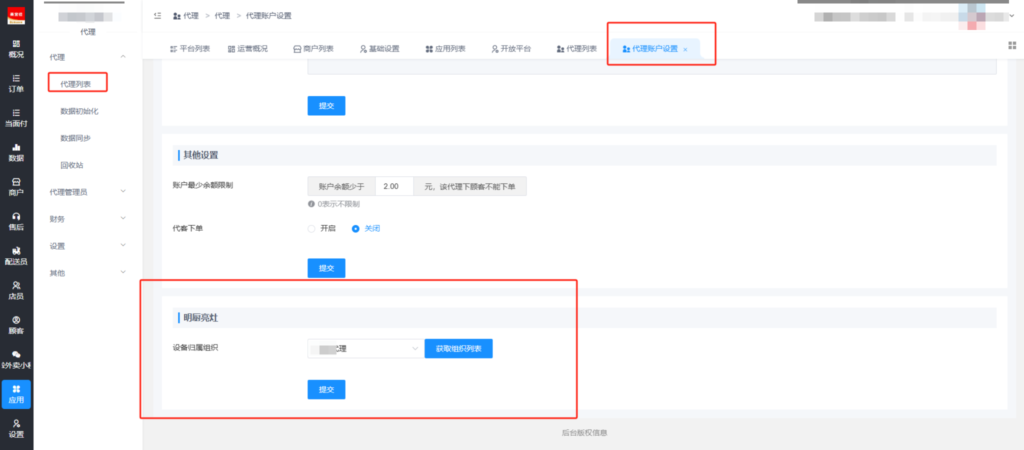This screenshot has width=1024, height=450.
Task: Click the red brand logo at the top left
Action: tap(16, 16)
